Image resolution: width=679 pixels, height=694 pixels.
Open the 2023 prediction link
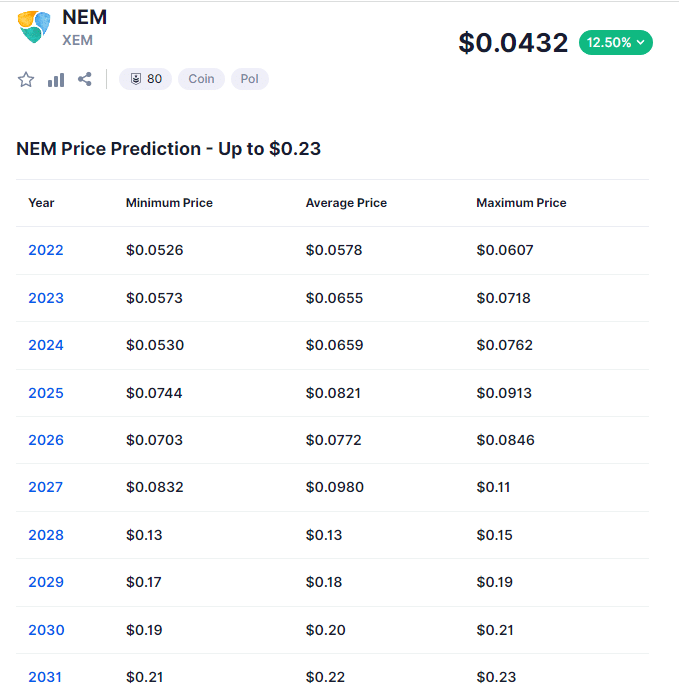[x=46, y=298]
